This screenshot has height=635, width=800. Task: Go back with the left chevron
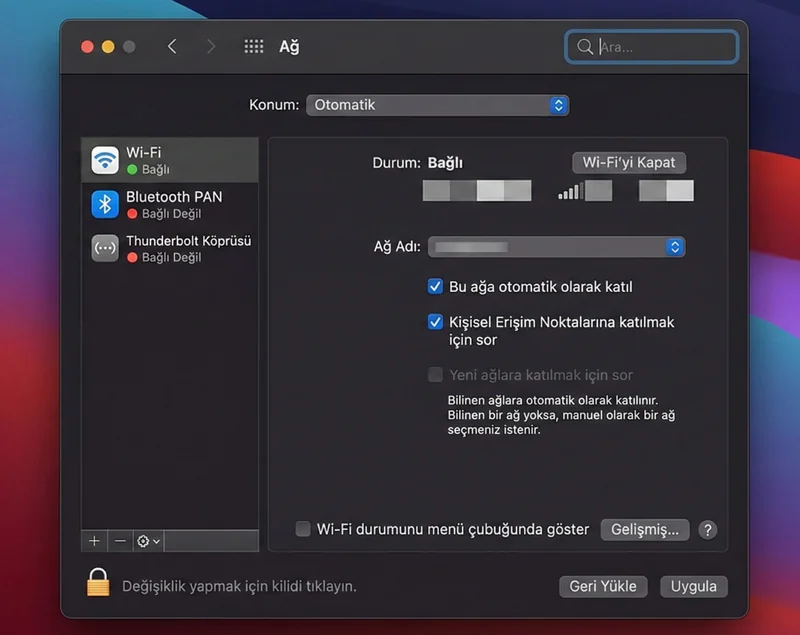point(172,47)
